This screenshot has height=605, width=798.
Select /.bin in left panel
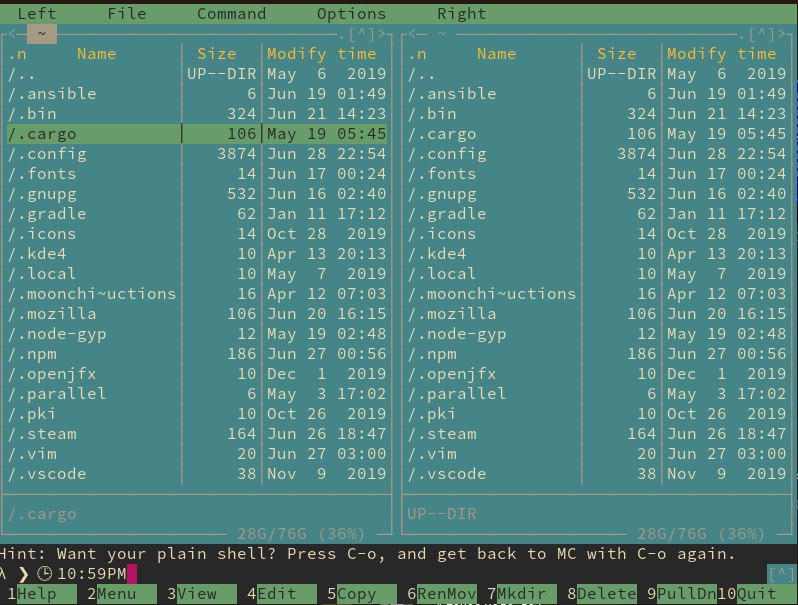[197, 114]
